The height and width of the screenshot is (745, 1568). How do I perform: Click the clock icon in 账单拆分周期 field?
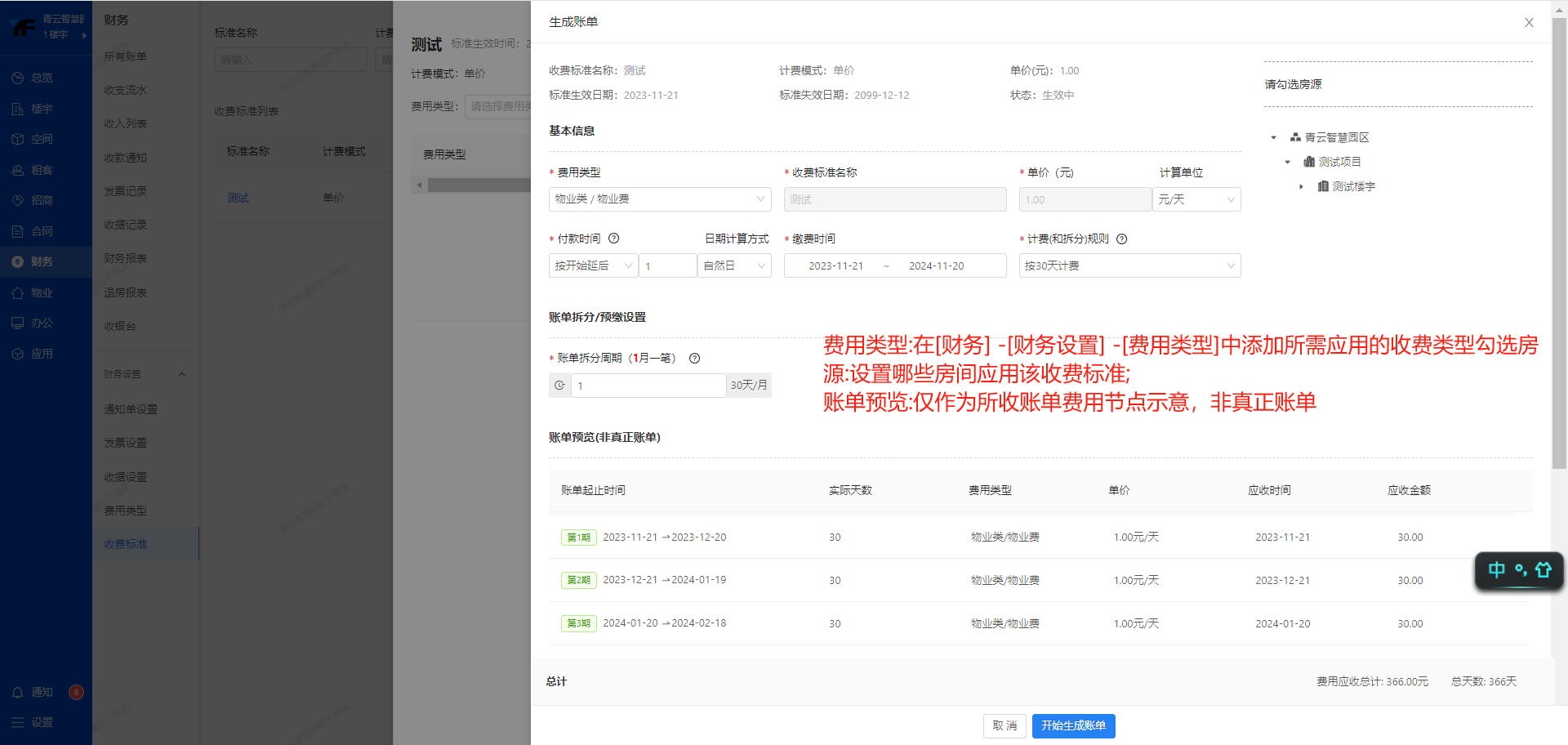tap(559, 386)
